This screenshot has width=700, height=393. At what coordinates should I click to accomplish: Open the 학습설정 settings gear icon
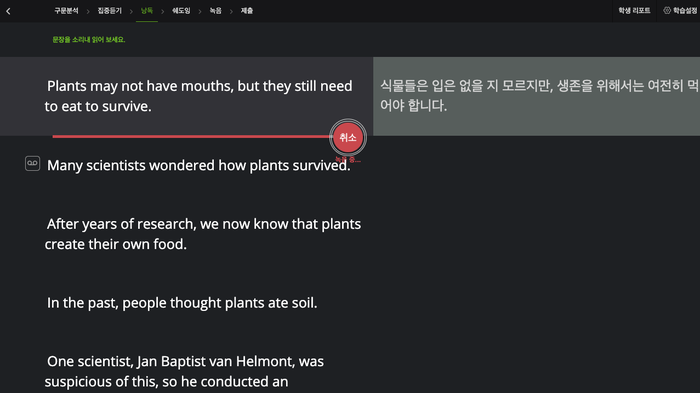667,10
